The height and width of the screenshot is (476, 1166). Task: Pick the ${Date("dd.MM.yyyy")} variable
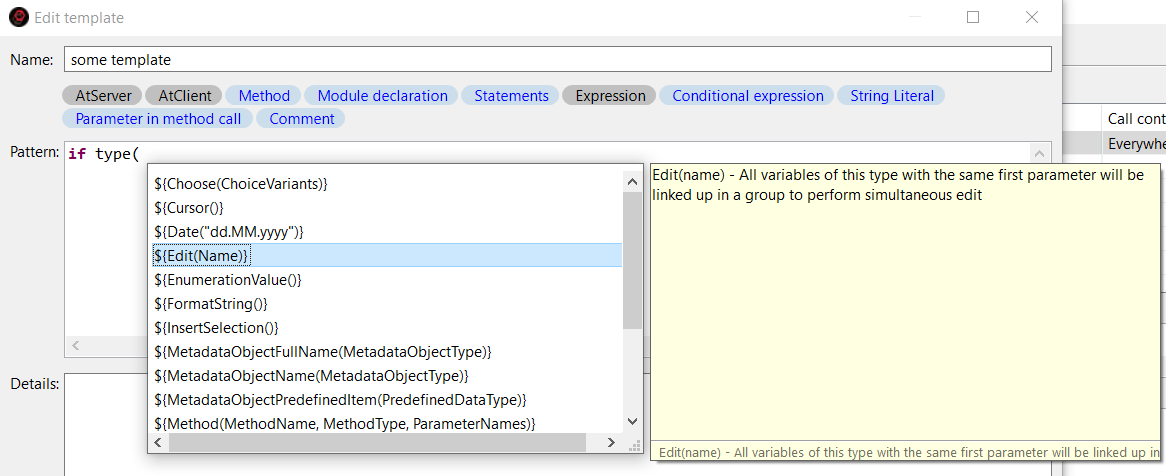click(229, 232)
